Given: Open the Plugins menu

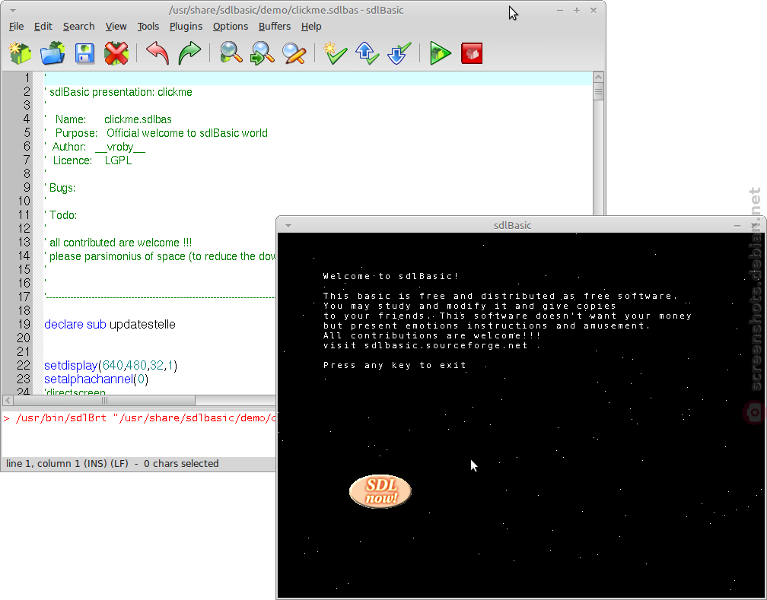Looking at the screenshot, I should tap(186, 26).
